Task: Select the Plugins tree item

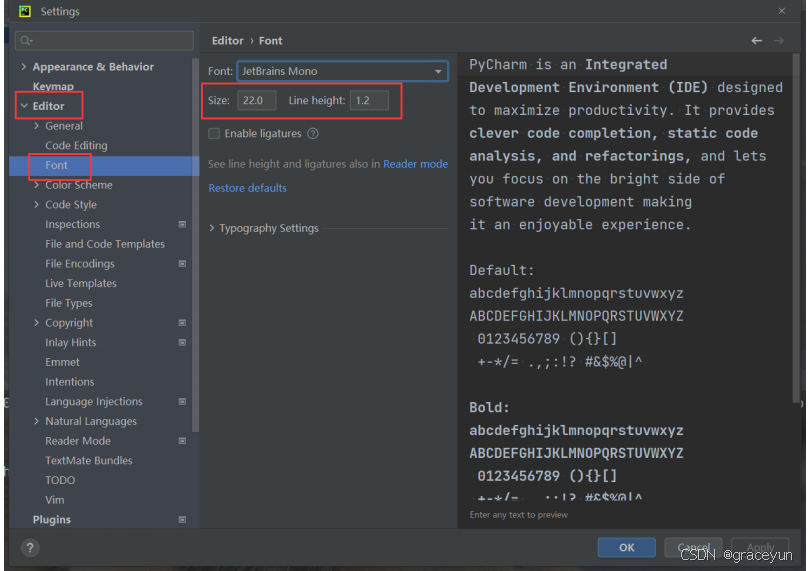Action: (x=52, y=519)
